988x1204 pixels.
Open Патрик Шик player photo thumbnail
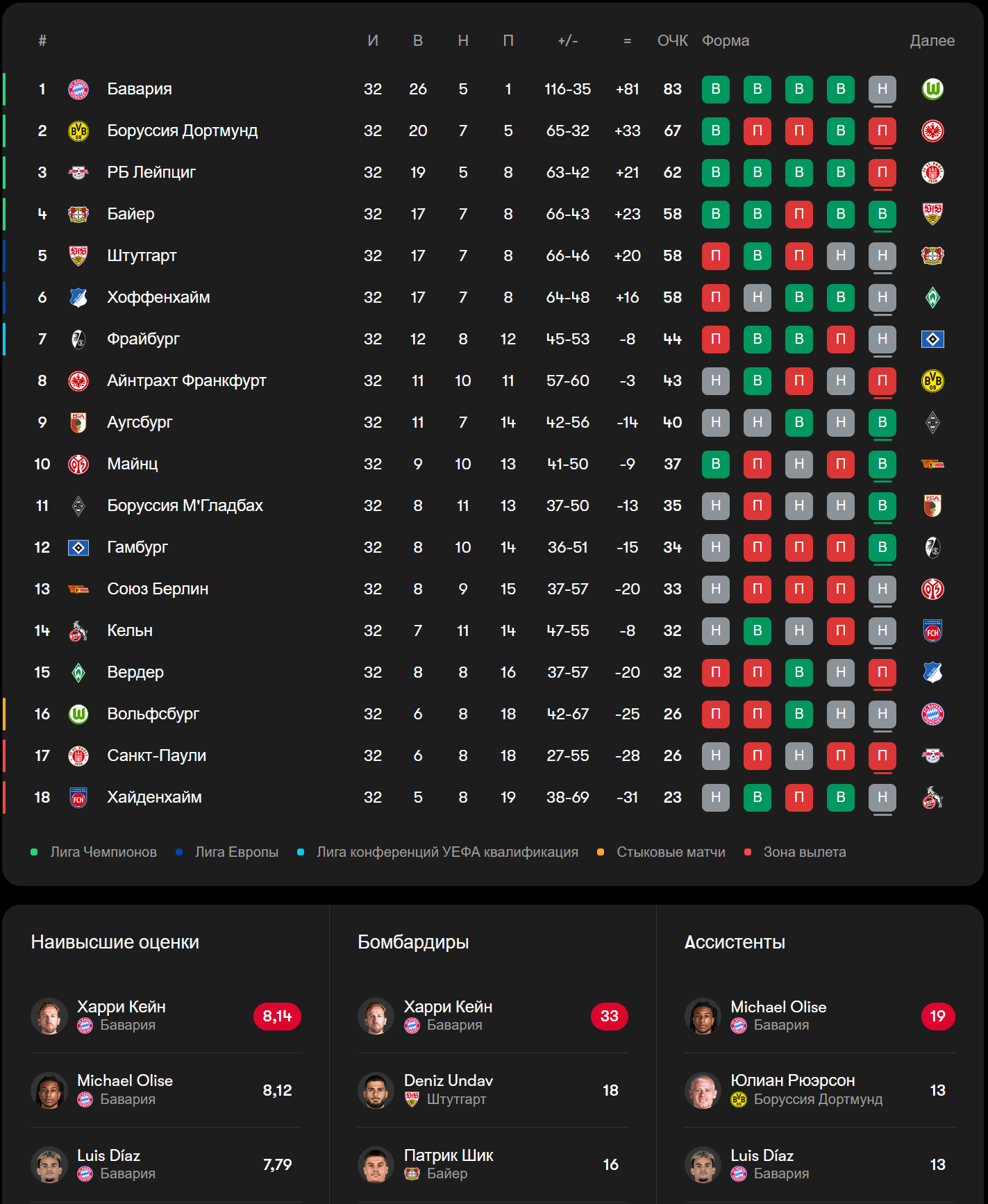pos(376,1164)
